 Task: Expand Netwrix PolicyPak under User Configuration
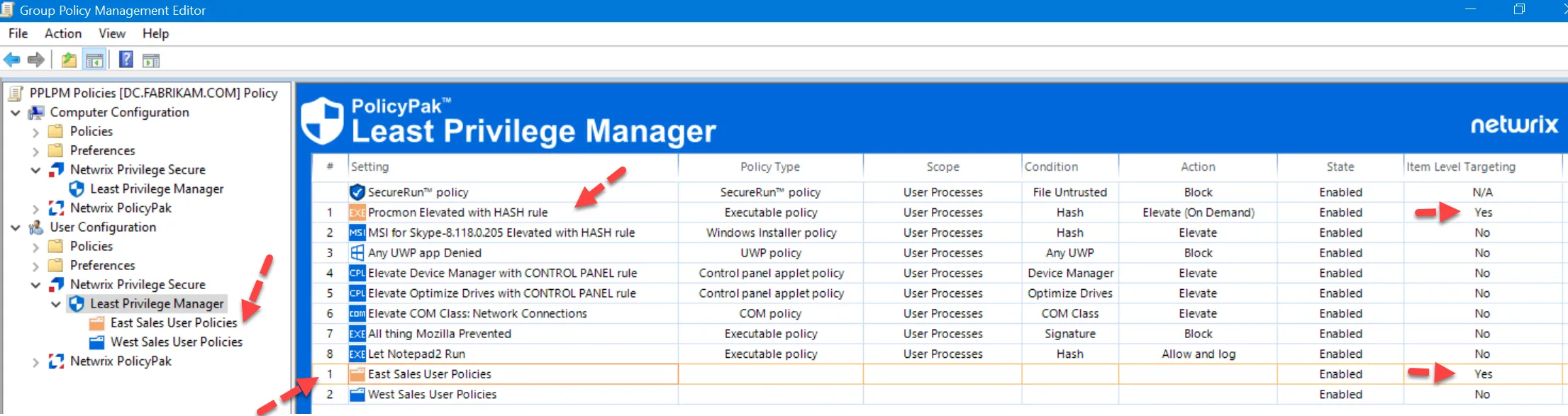(x=35, y=362)
